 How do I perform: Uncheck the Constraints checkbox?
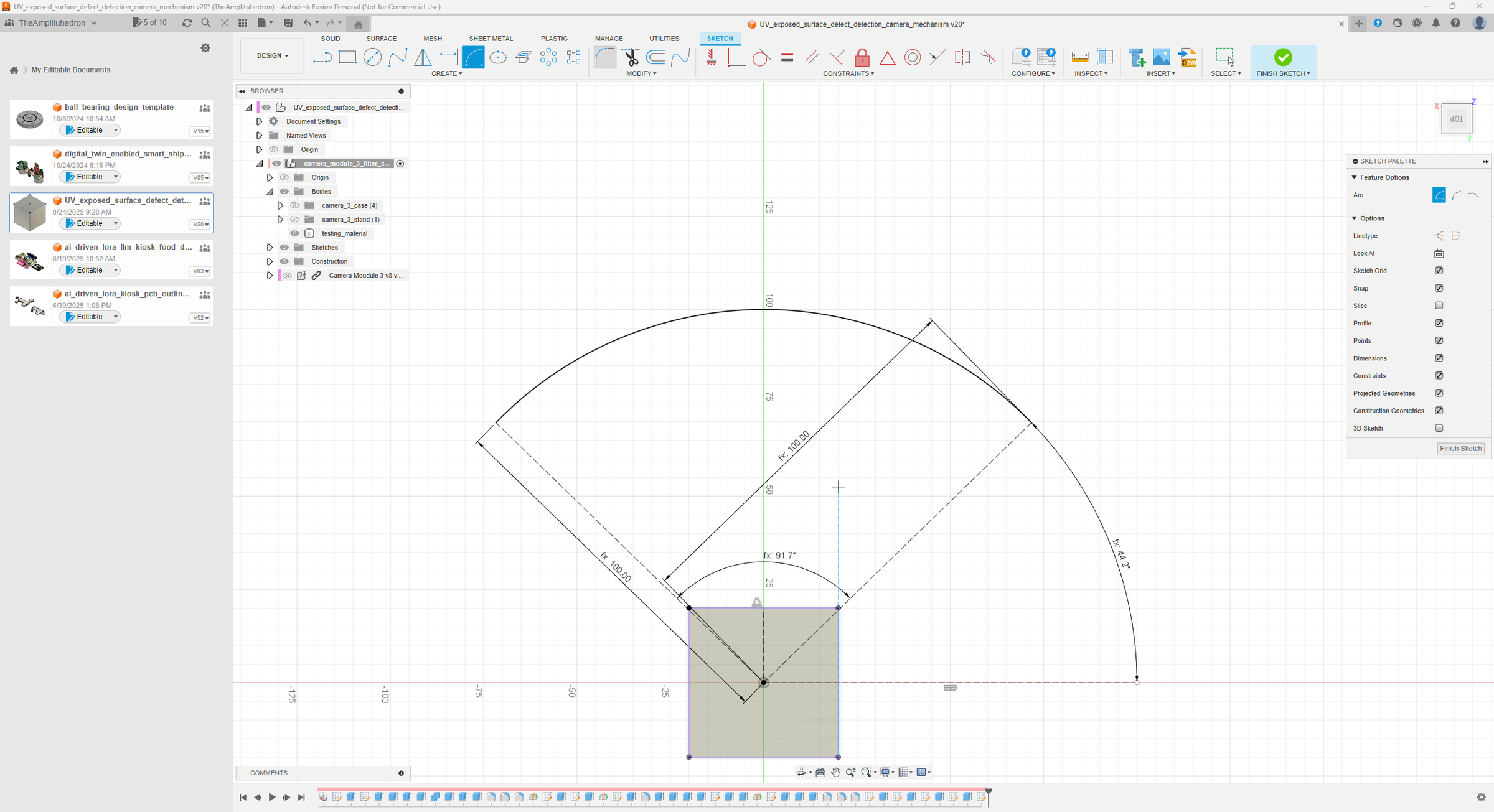[1439, 375]
